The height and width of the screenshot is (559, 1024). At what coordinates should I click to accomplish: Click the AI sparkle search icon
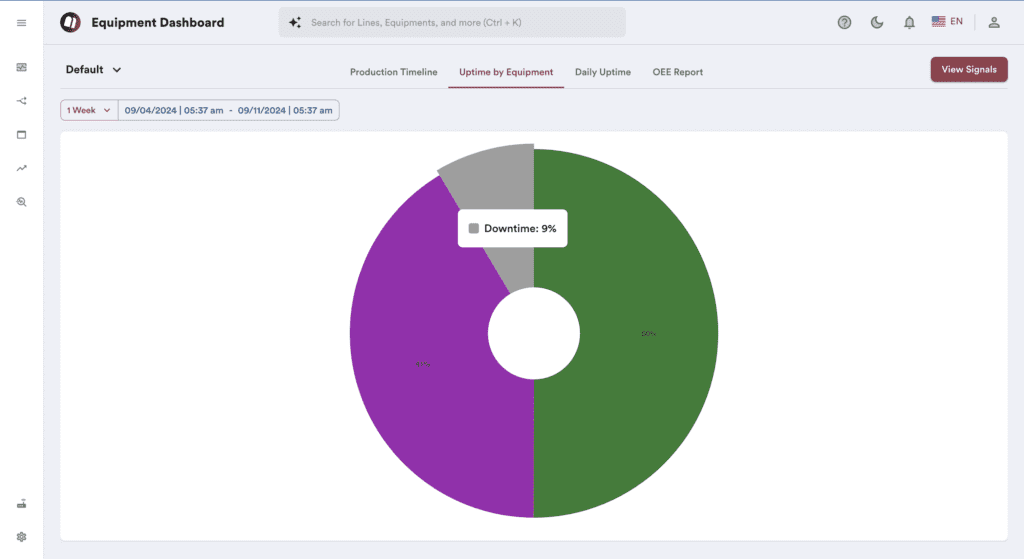point(295,22)
